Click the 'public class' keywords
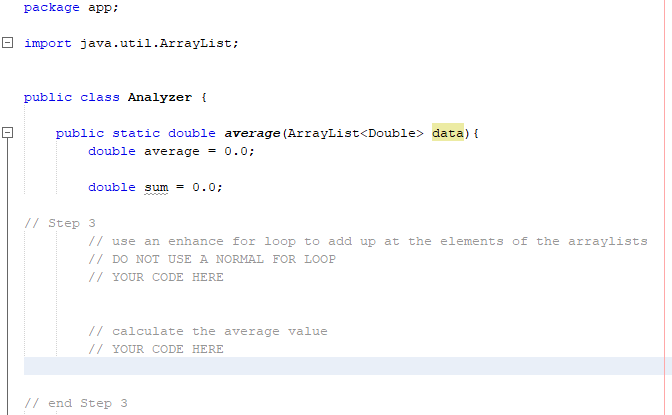 [x=72, y=97]
